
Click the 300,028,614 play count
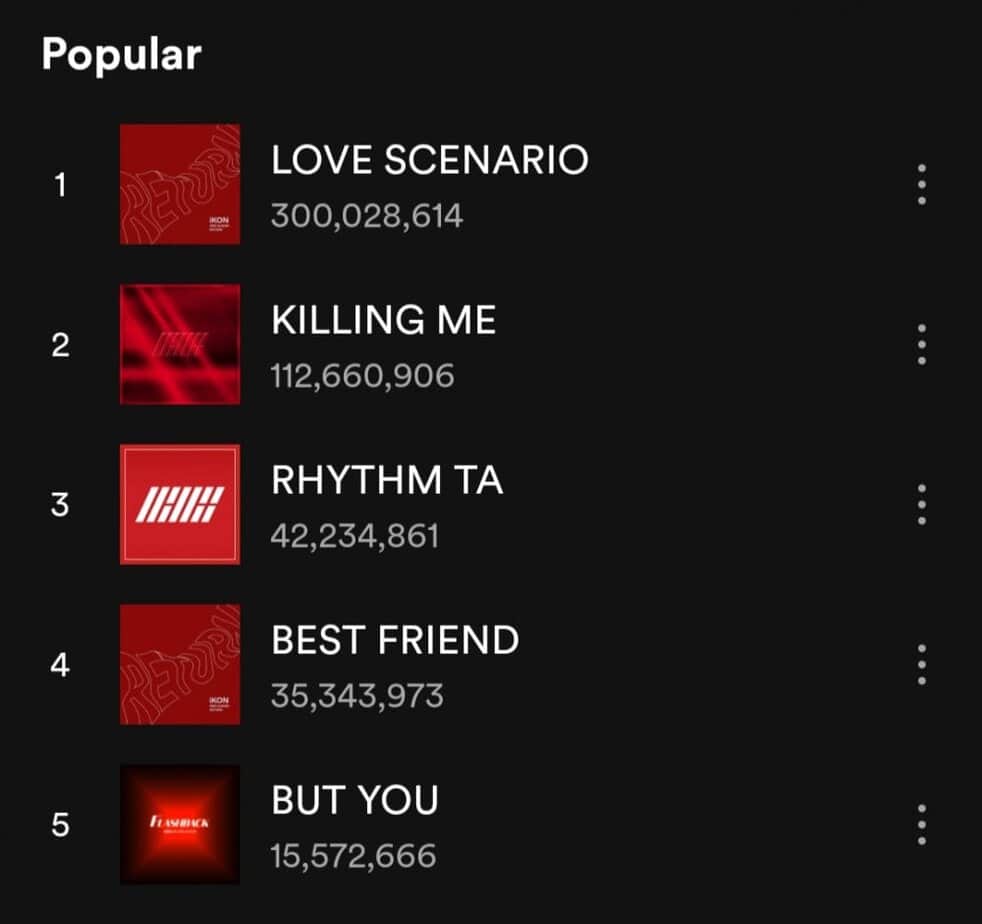click(367, 215)
